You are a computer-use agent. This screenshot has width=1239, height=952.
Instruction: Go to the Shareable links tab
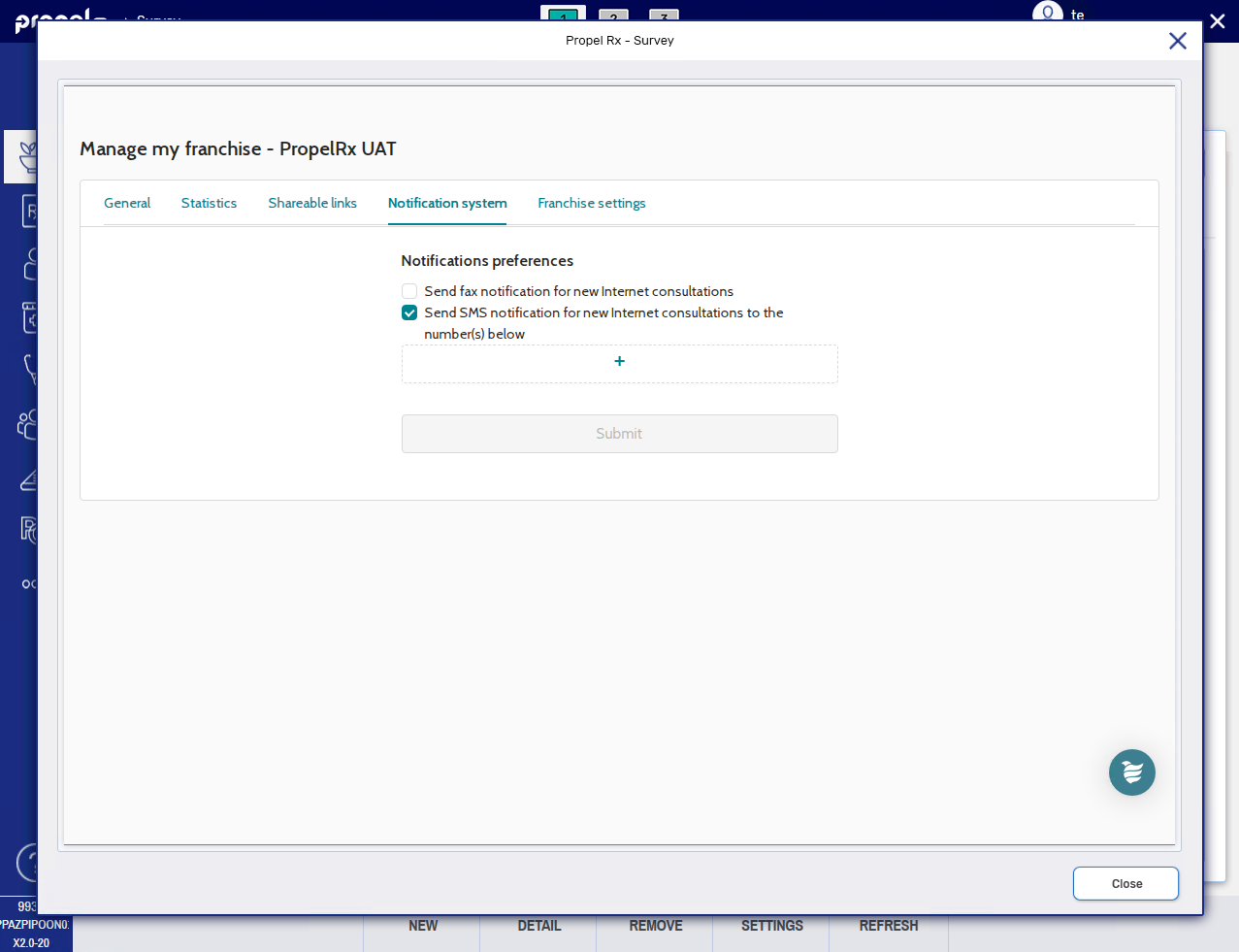click(312, 203)
